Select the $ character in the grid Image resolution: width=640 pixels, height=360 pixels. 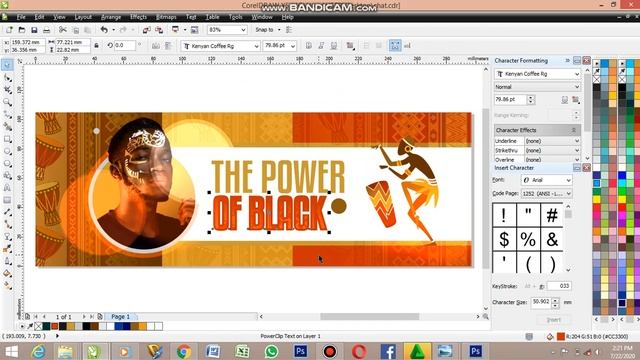(x=504, y=239)
